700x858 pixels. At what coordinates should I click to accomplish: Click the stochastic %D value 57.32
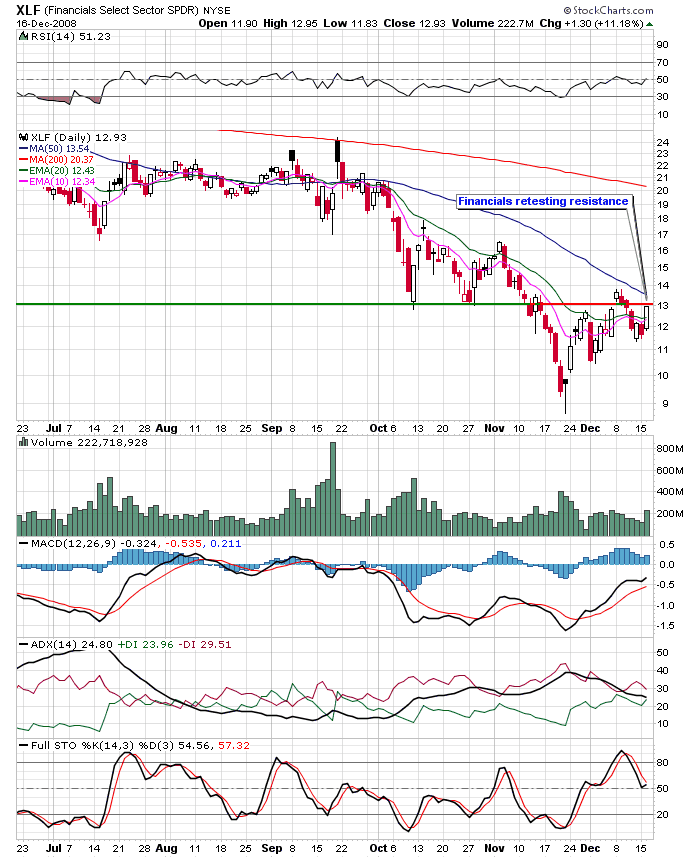[234, 745]
